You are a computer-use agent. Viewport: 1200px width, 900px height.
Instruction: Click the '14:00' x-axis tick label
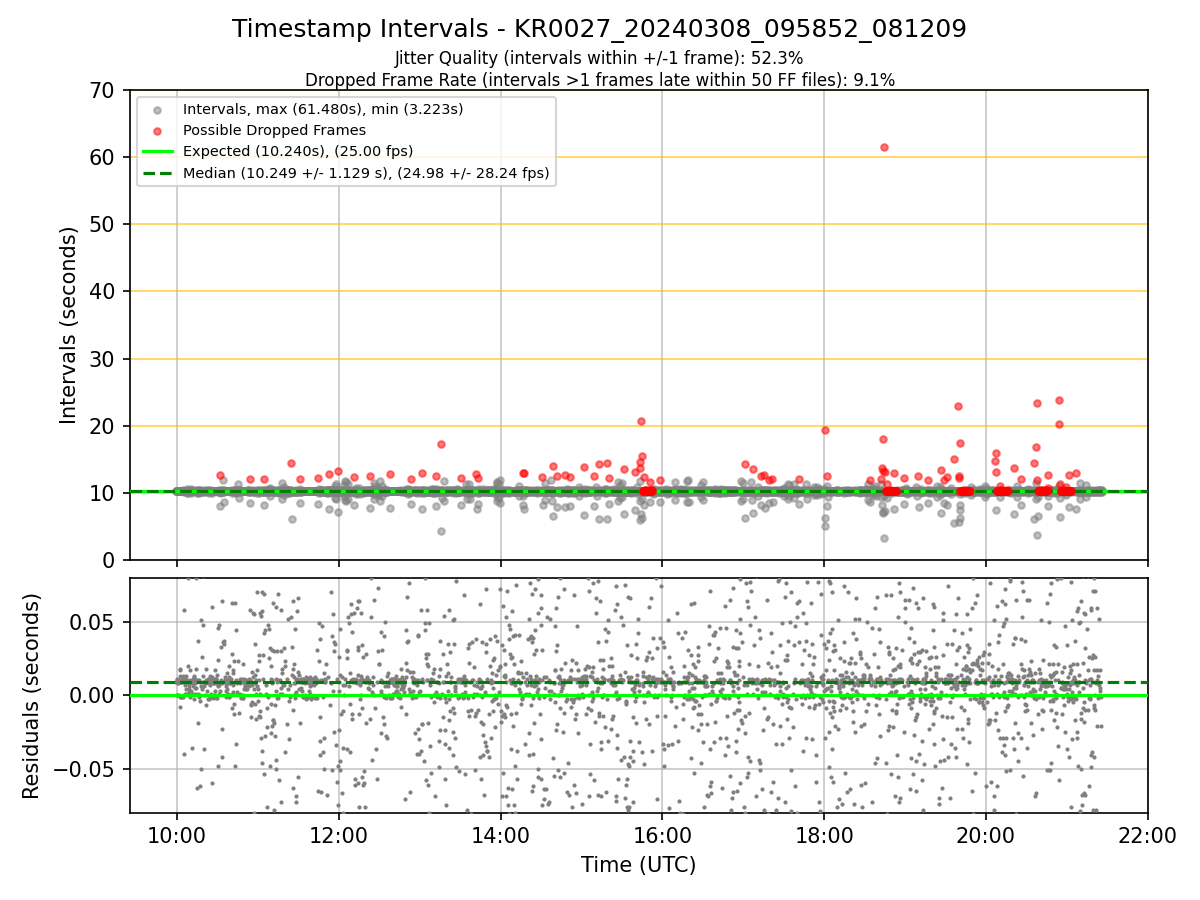(x=500, y=838)
